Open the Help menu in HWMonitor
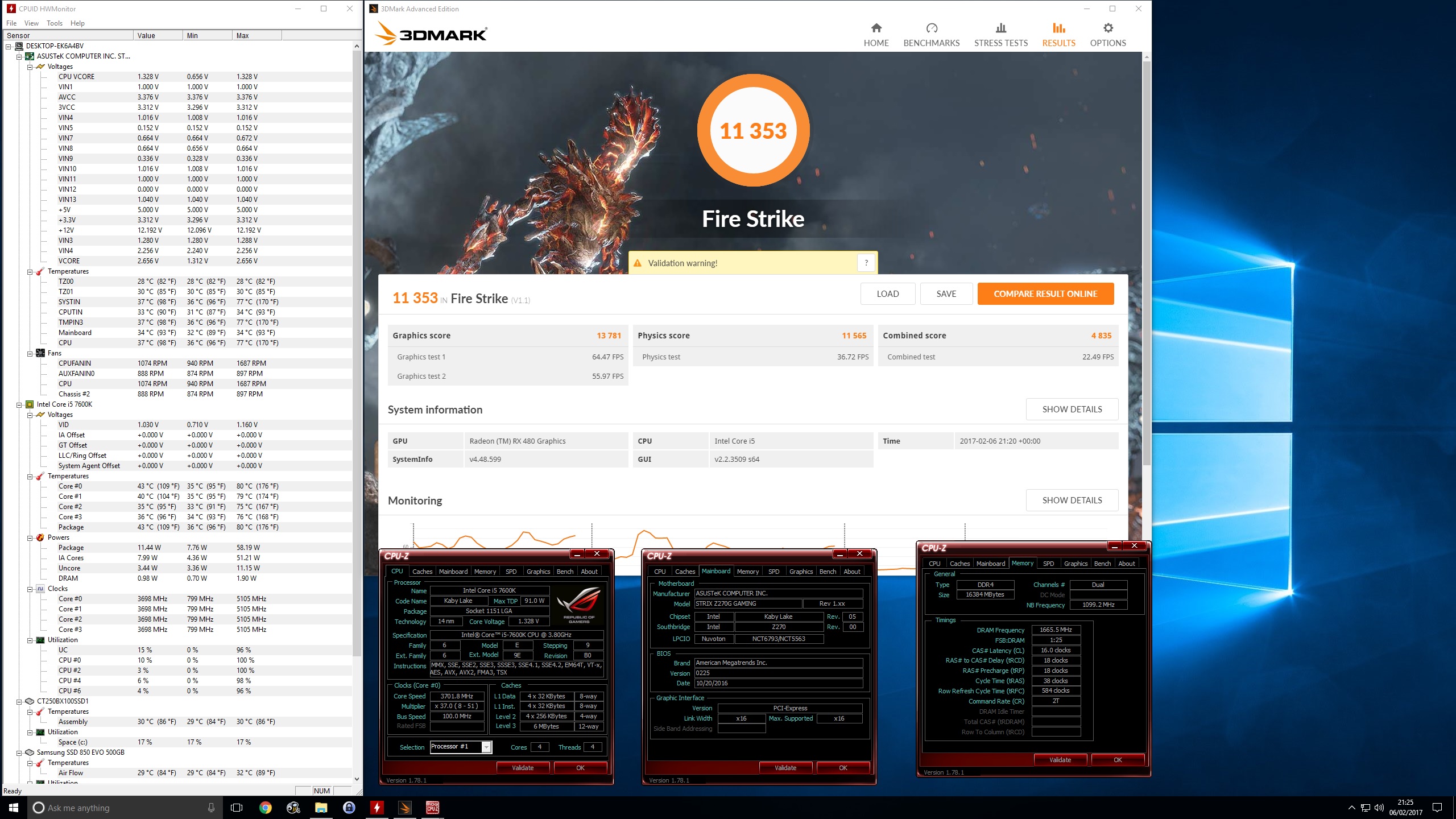Image resolution: width=1456 pixels, height=819 pixels. click(x=77, y=23)
